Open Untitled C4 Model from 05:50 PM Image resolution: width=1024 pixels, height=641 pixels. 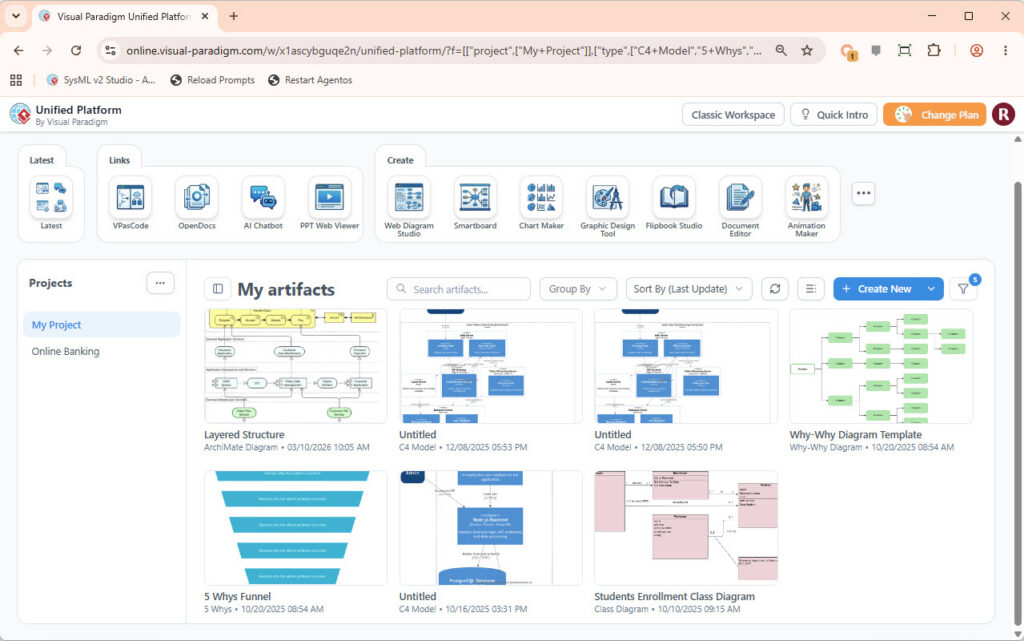(686, 366)
